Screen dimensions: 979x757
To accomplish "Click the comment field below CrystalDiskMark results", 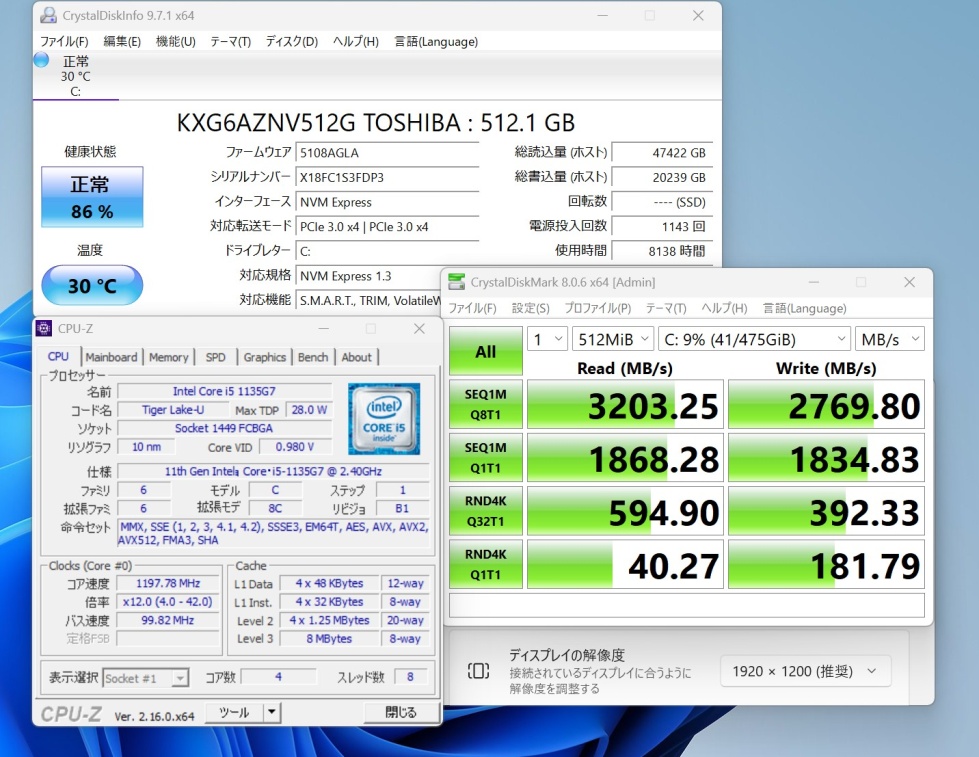I will 687,605.
